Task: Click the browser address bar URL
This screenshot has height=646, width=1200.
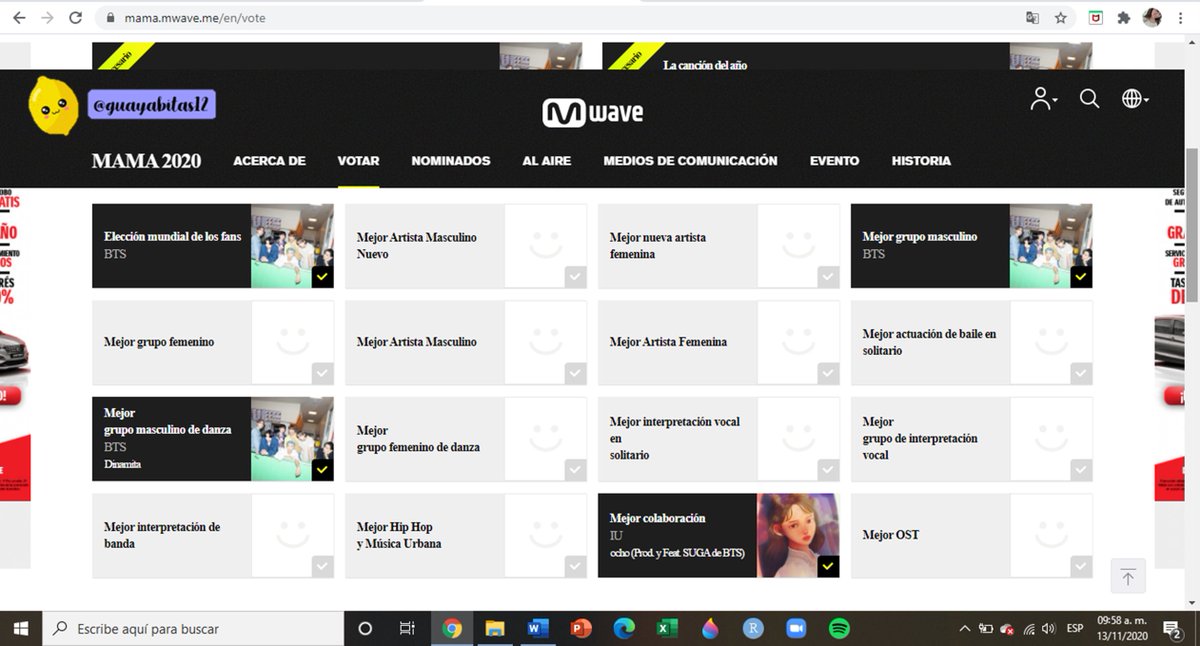Action: click(x=195, y=18)
